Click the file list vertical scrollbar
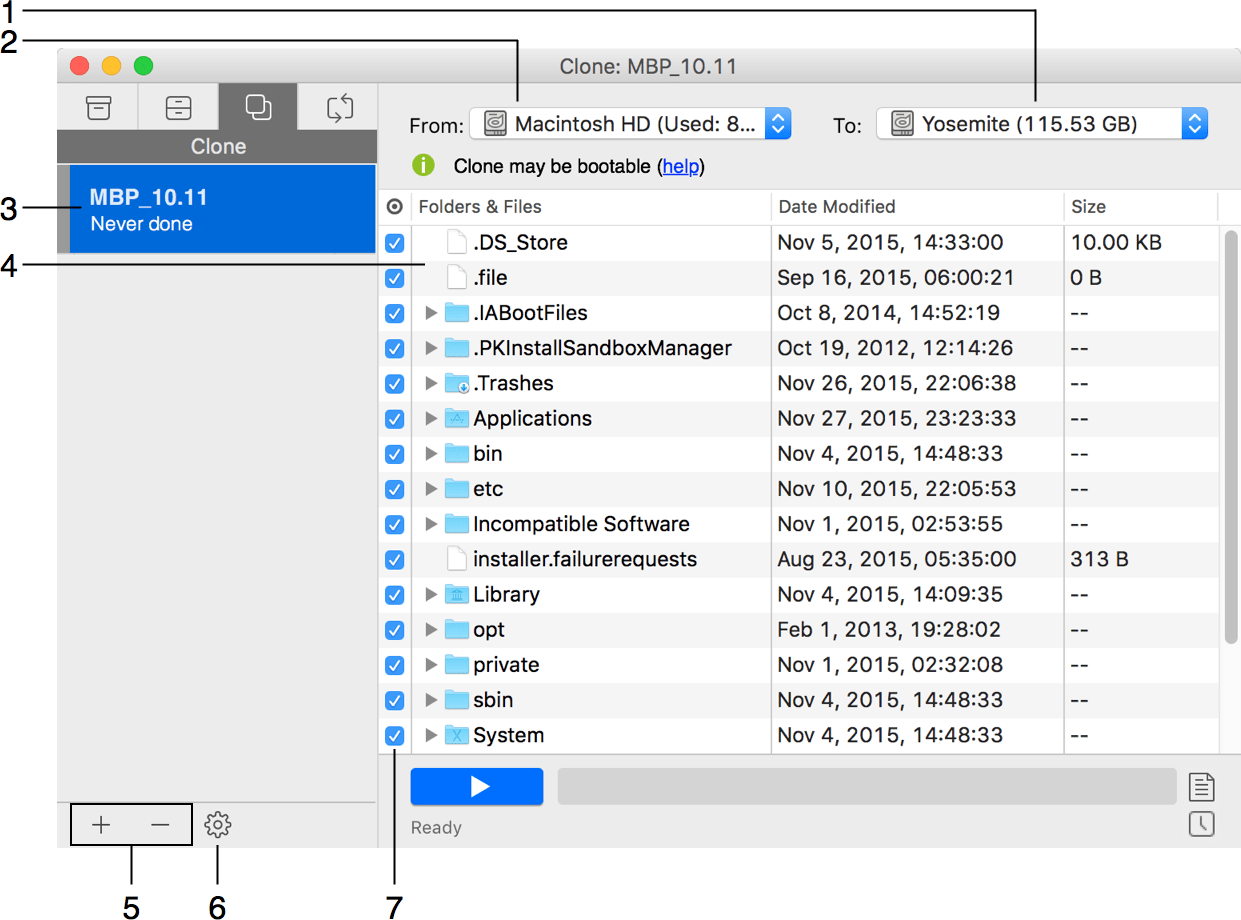Image resolution: width=1241 pixels, height=920 pixels. tap(1231, 437)
